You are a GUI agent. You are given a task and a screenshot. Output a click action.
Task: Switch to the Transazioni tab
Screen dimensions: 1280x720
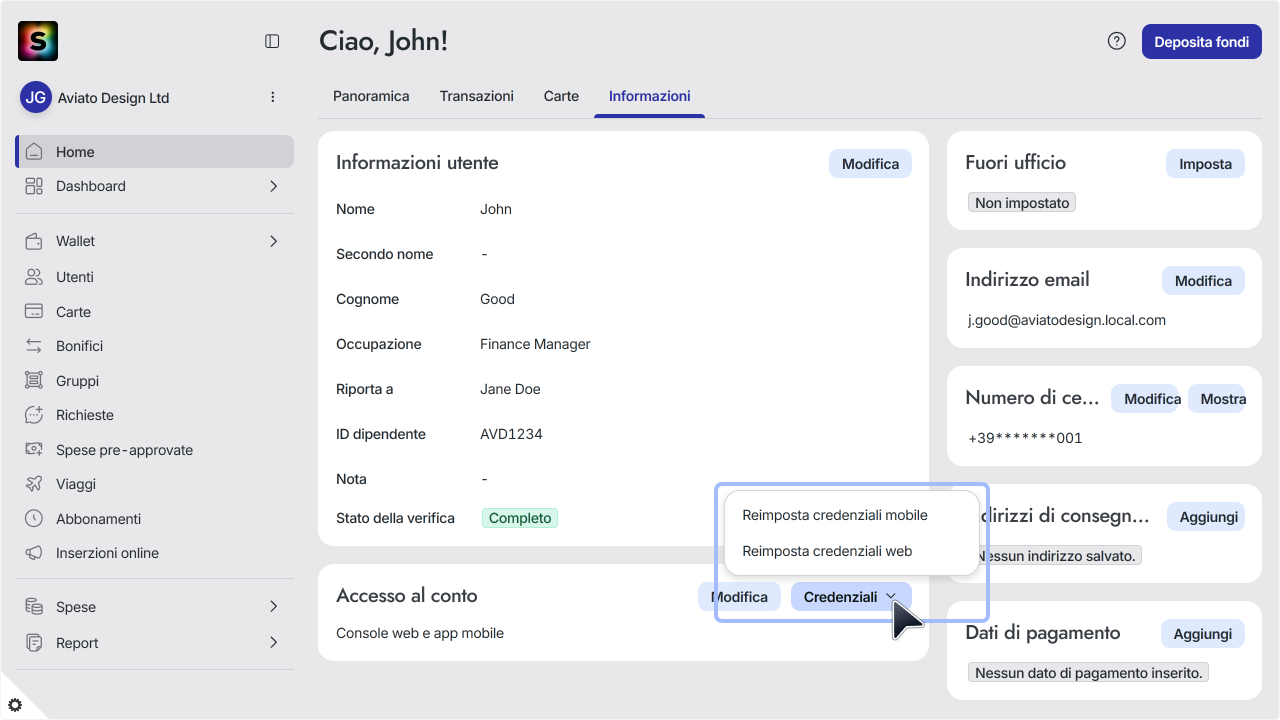tap(477, 96)
